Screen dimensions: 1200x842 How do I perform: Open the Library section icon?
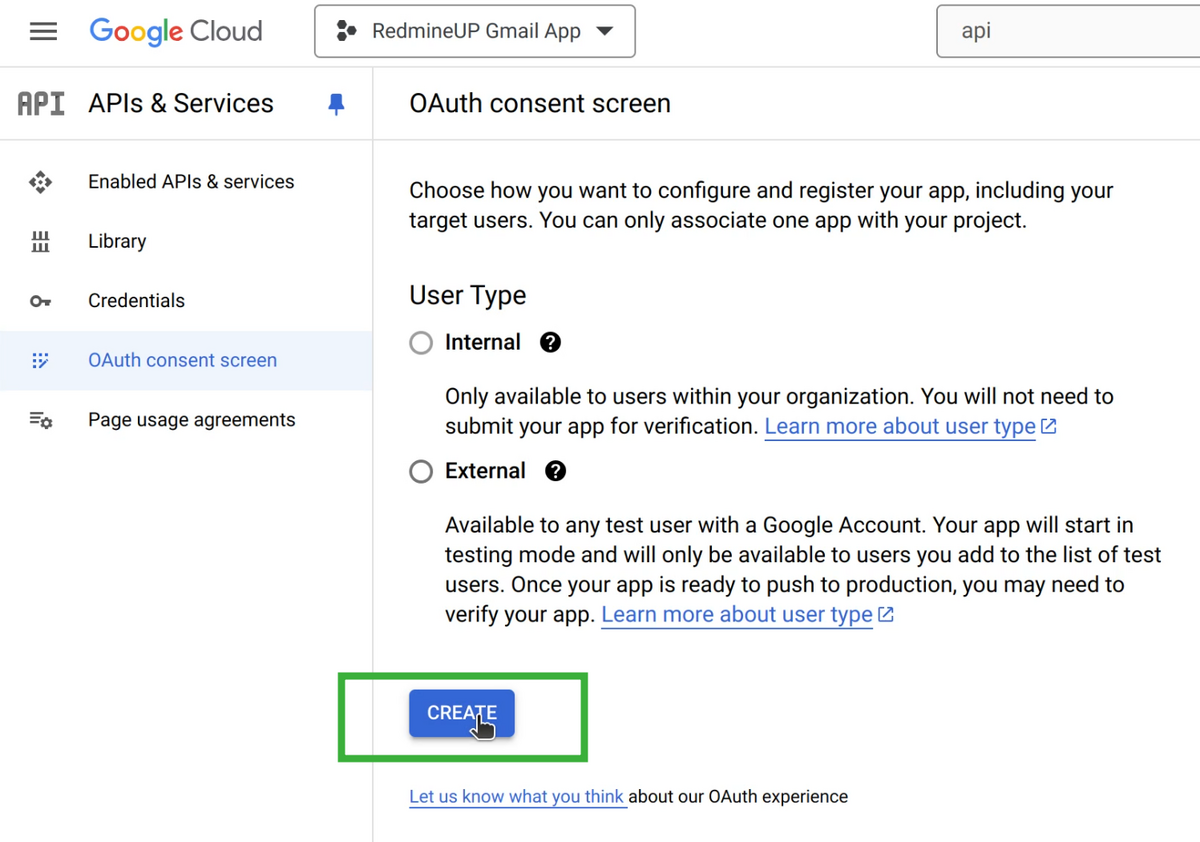(40, 241)
